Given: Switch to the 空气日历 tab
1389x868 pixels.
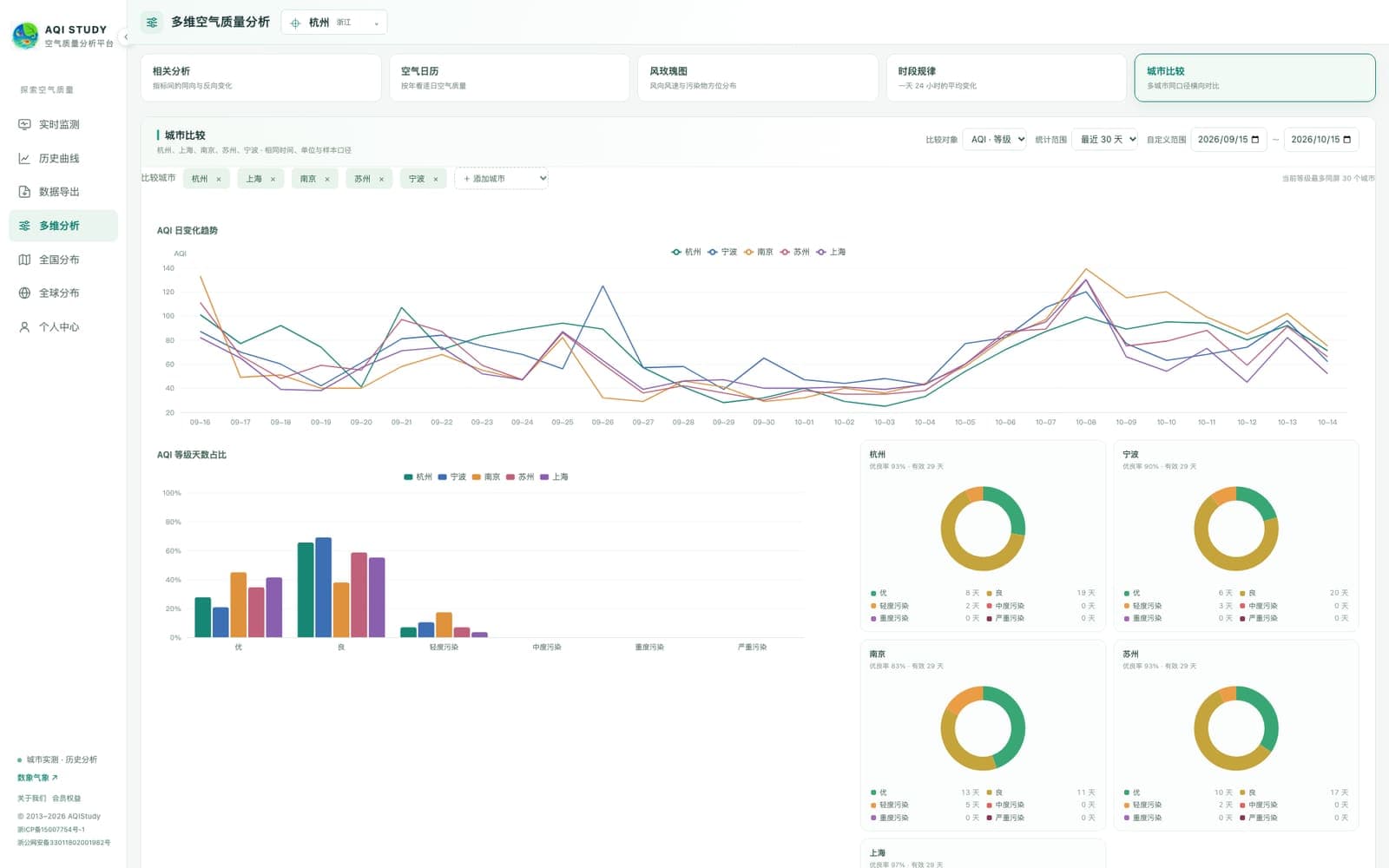Looking at the screenshot, I should 510,78.
